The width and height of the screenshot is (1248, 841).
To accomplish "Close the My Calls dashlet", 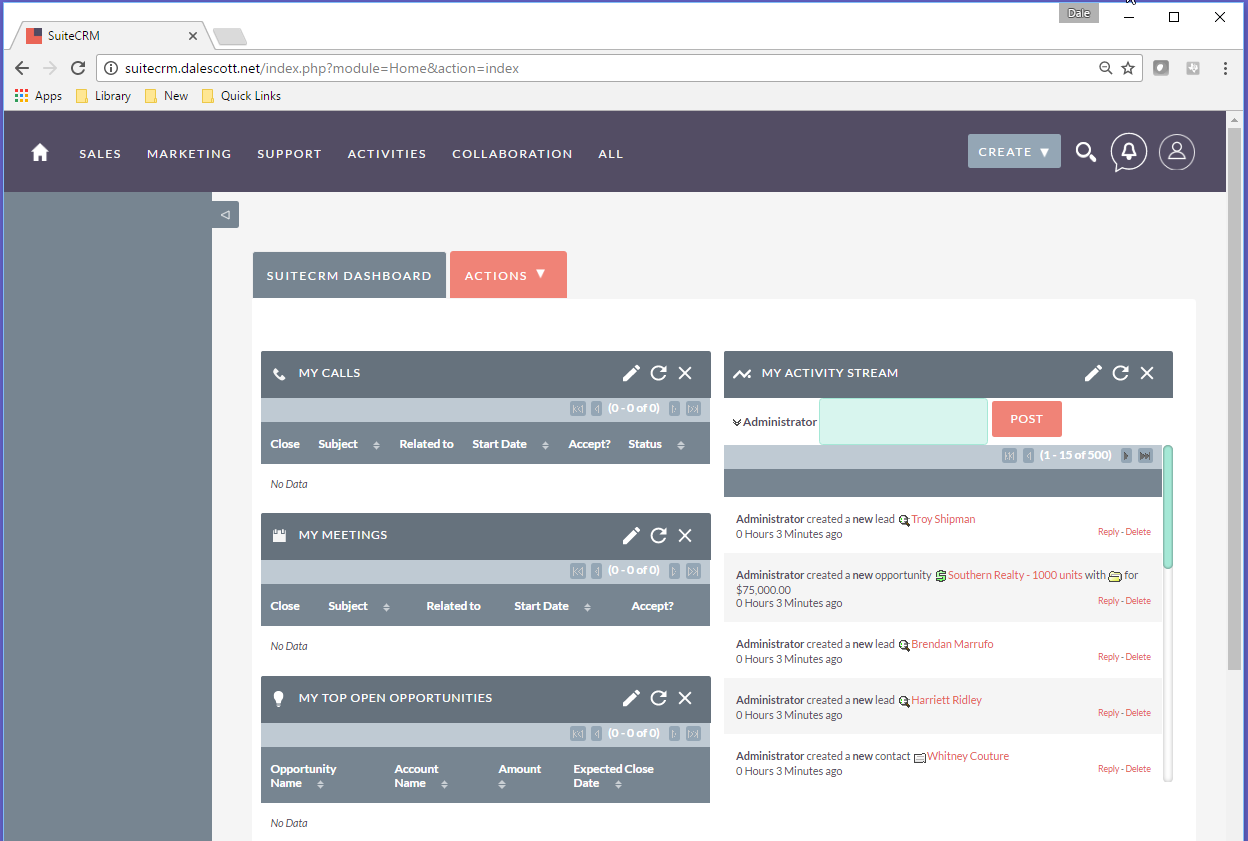I will point(685,373).
